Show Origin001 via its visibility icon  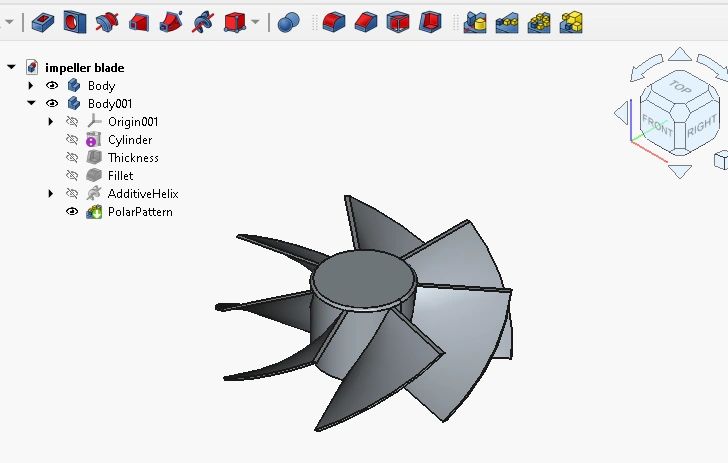tap(72, 122)
